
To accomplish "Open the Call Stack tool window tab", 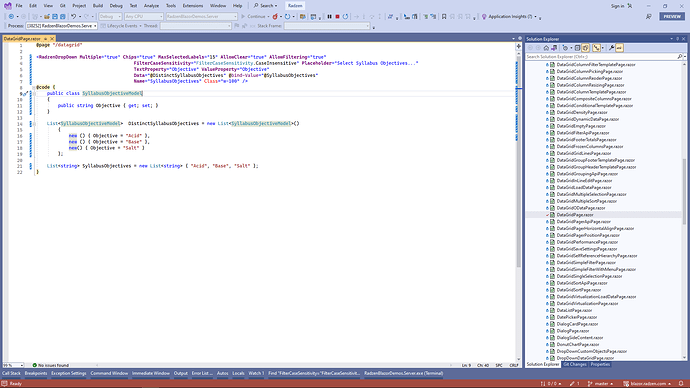I will [x=11, y=373].
